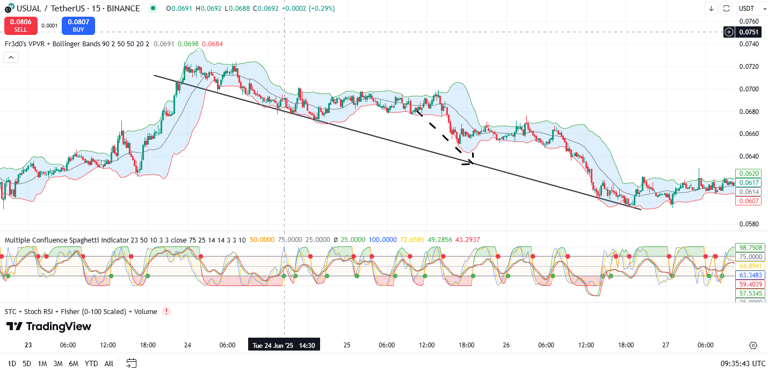This screenshot has width=768, height=371.
Task: Select the 5D time range
Action: (27, 364)
